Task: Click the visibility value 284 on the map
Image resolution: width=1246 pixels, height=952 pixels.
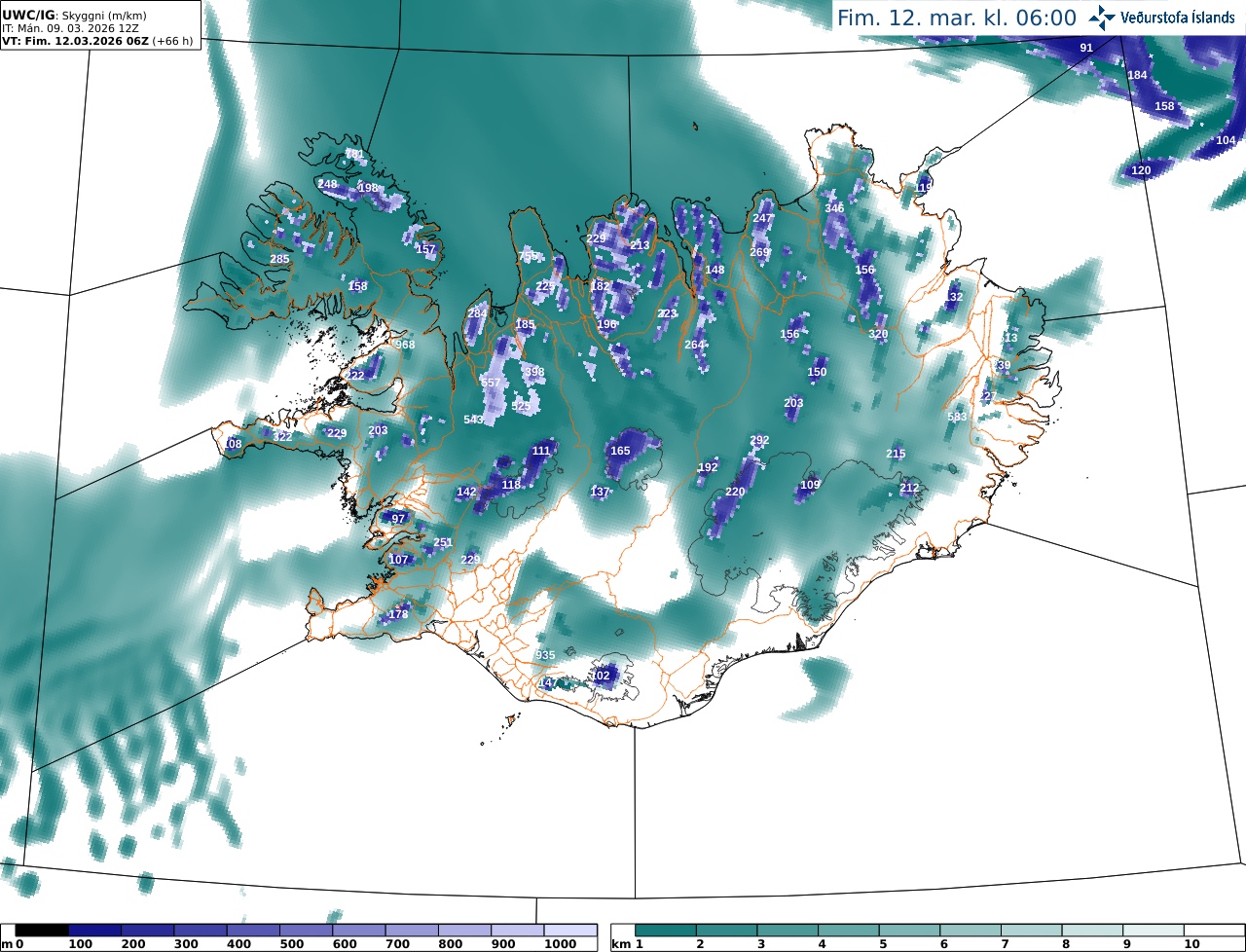Action: [x=477, y=313]
